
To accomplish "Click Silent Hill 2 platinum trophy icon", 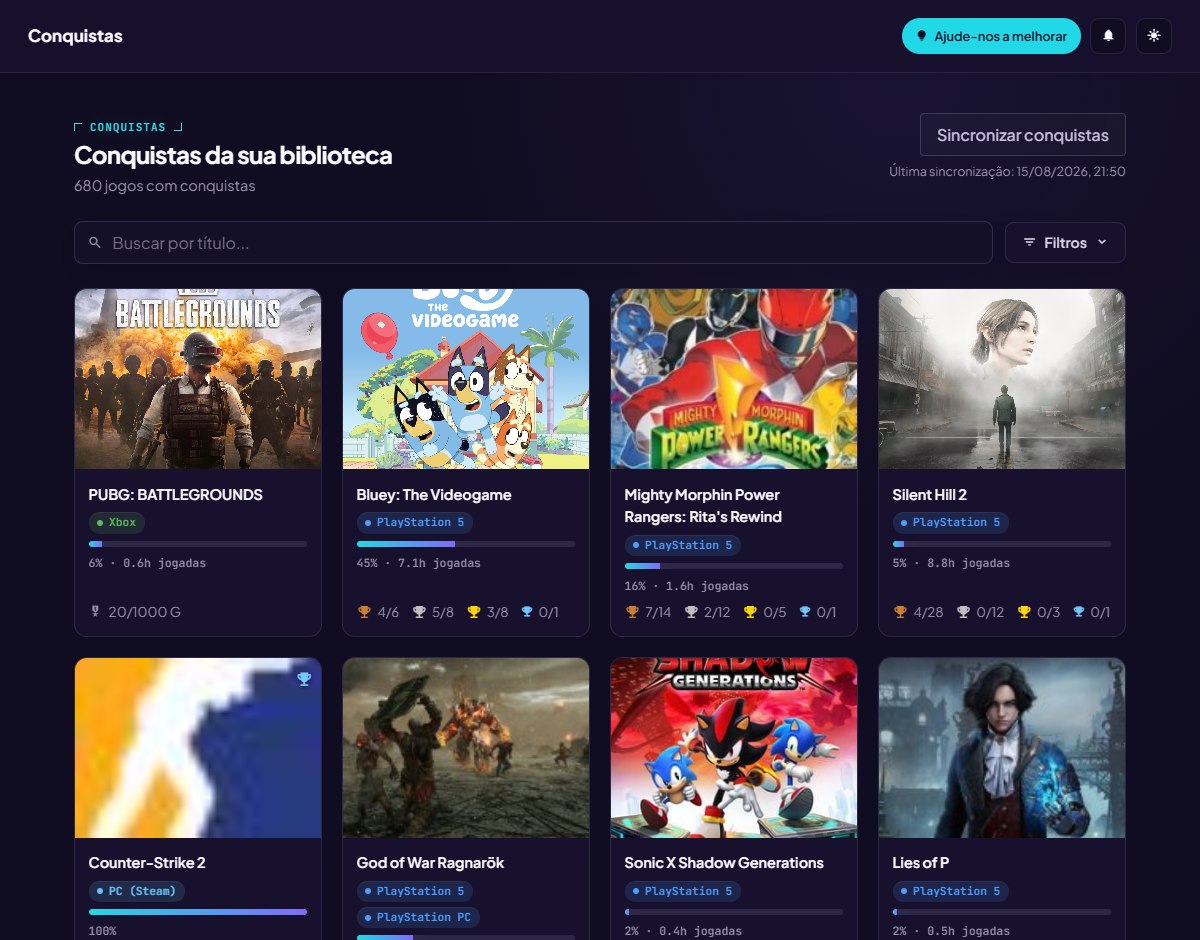I will point(1079,612).
